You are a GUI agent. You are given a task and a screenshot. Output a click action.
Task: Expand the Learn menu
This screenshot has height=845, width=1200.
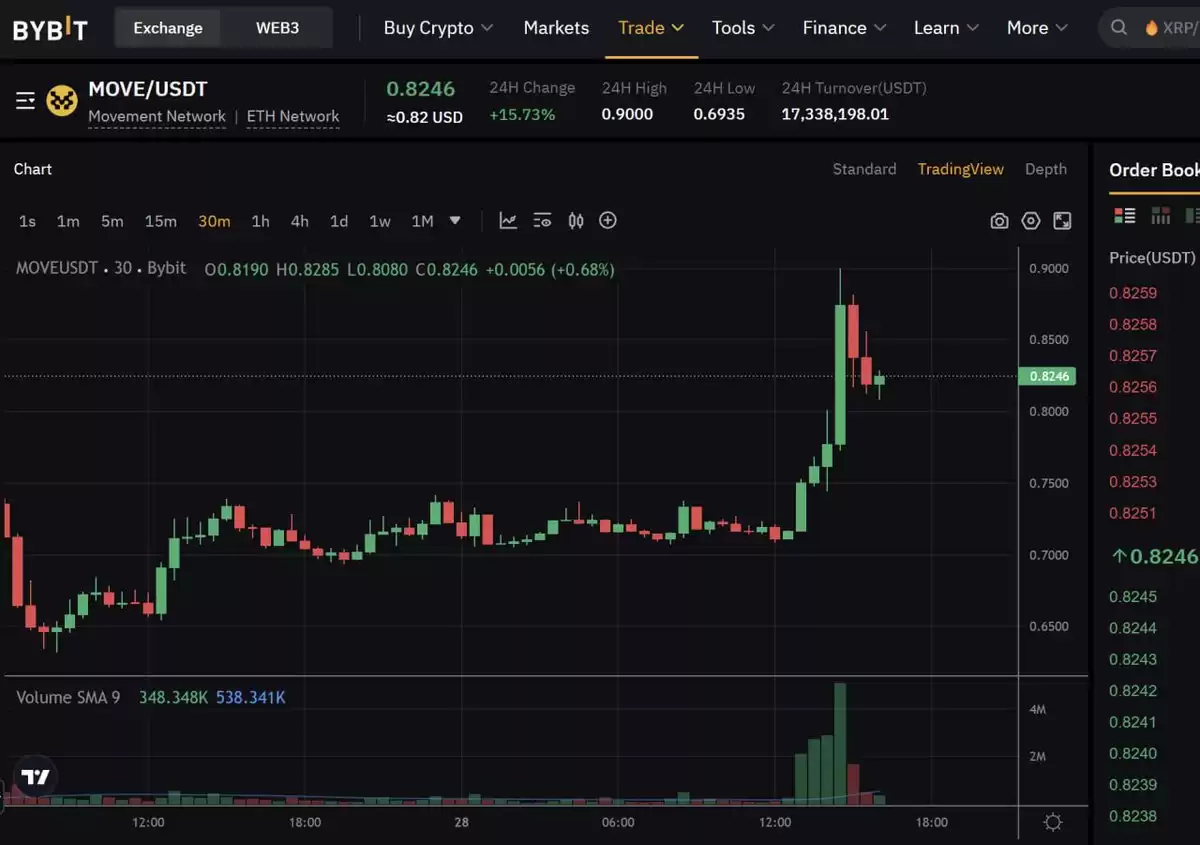point(947,28)
